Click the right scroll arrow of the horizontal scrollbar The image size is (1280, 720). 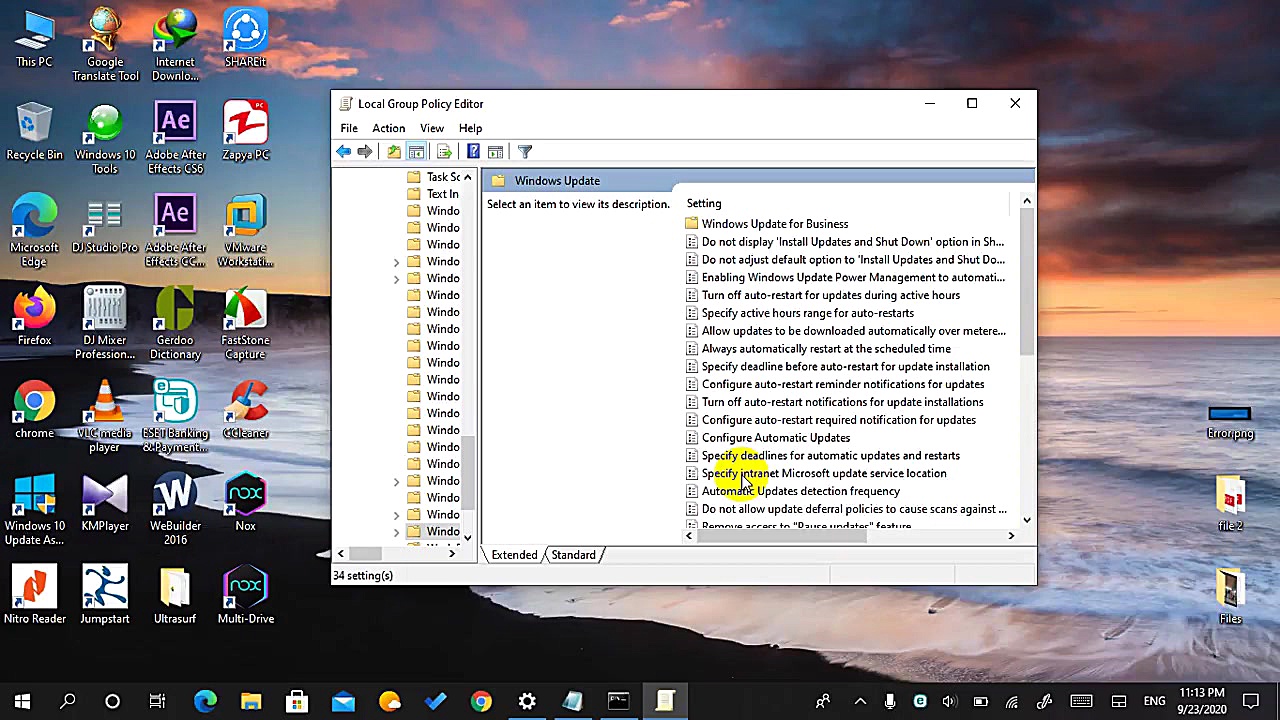1010,536
